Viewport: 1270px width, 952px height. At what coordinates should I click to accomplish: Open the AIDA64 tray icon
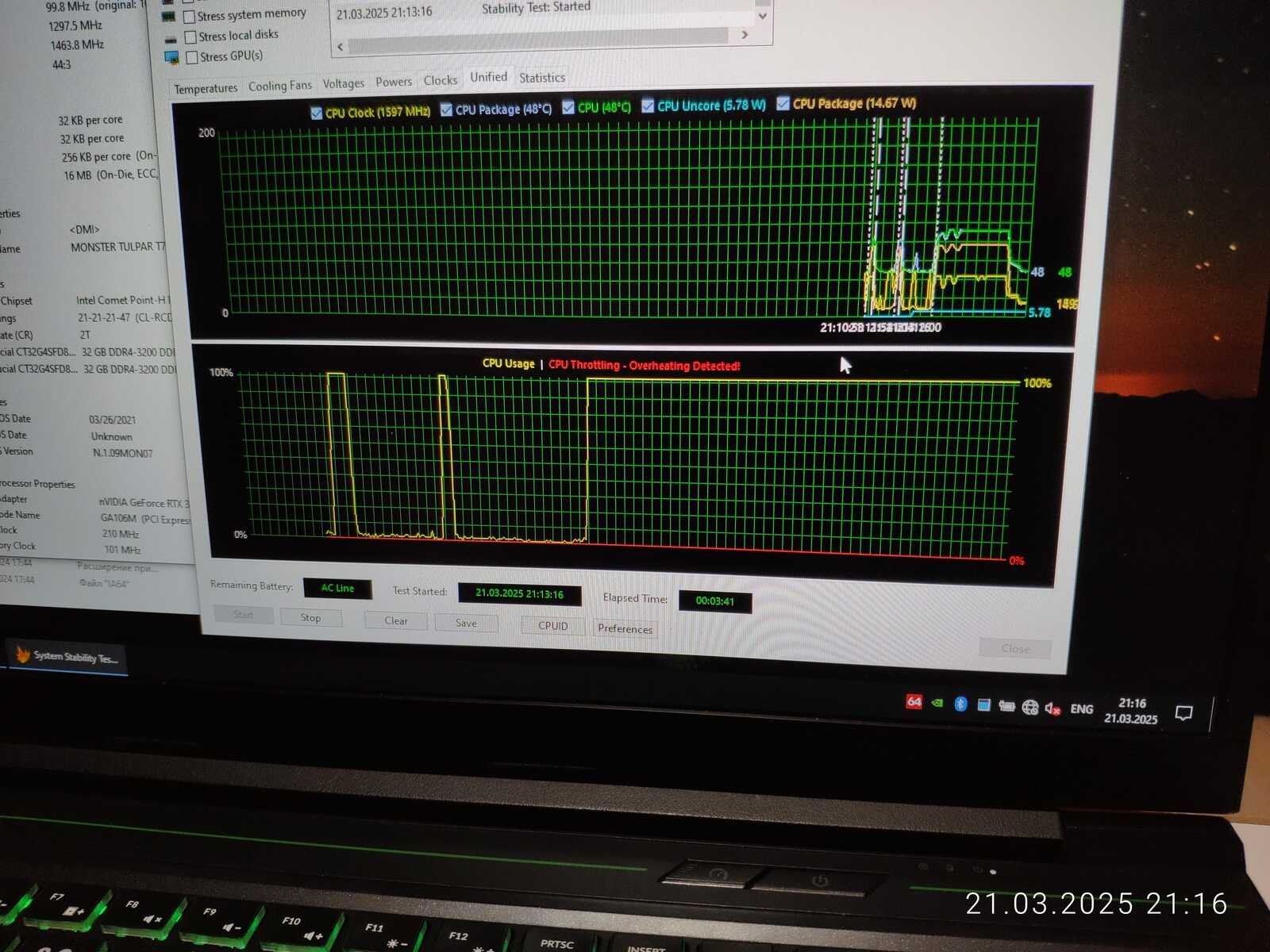914,701
